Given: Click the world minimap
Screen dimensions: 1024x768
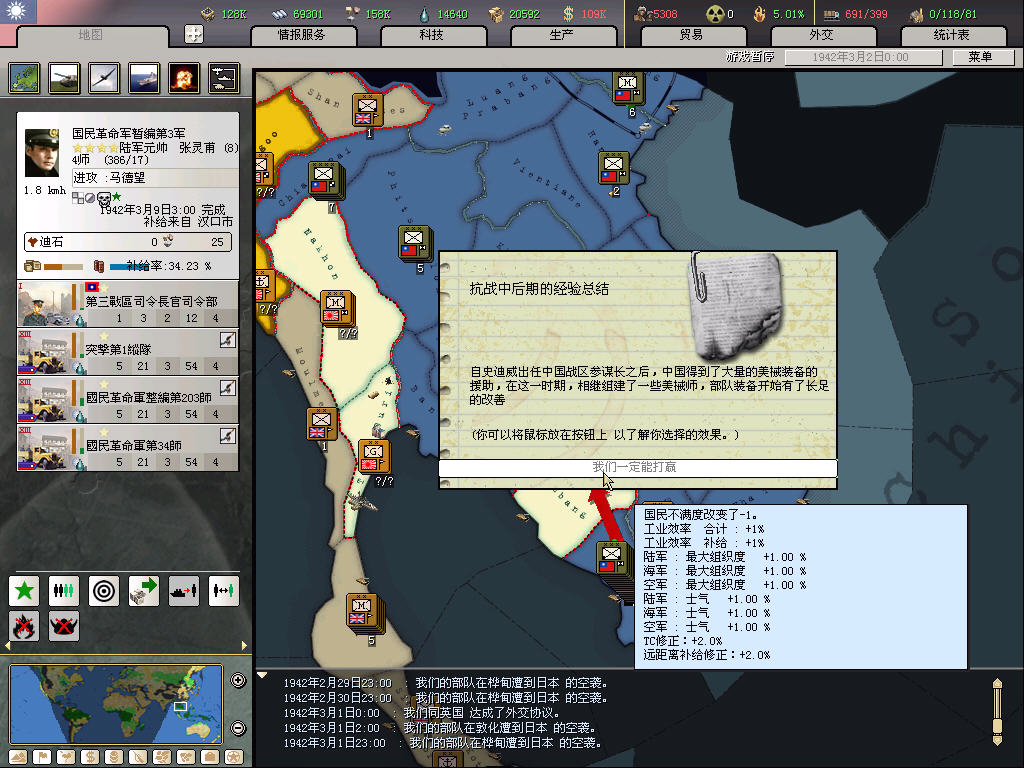Looking at the screenshot, I should [x=116, y=704].
